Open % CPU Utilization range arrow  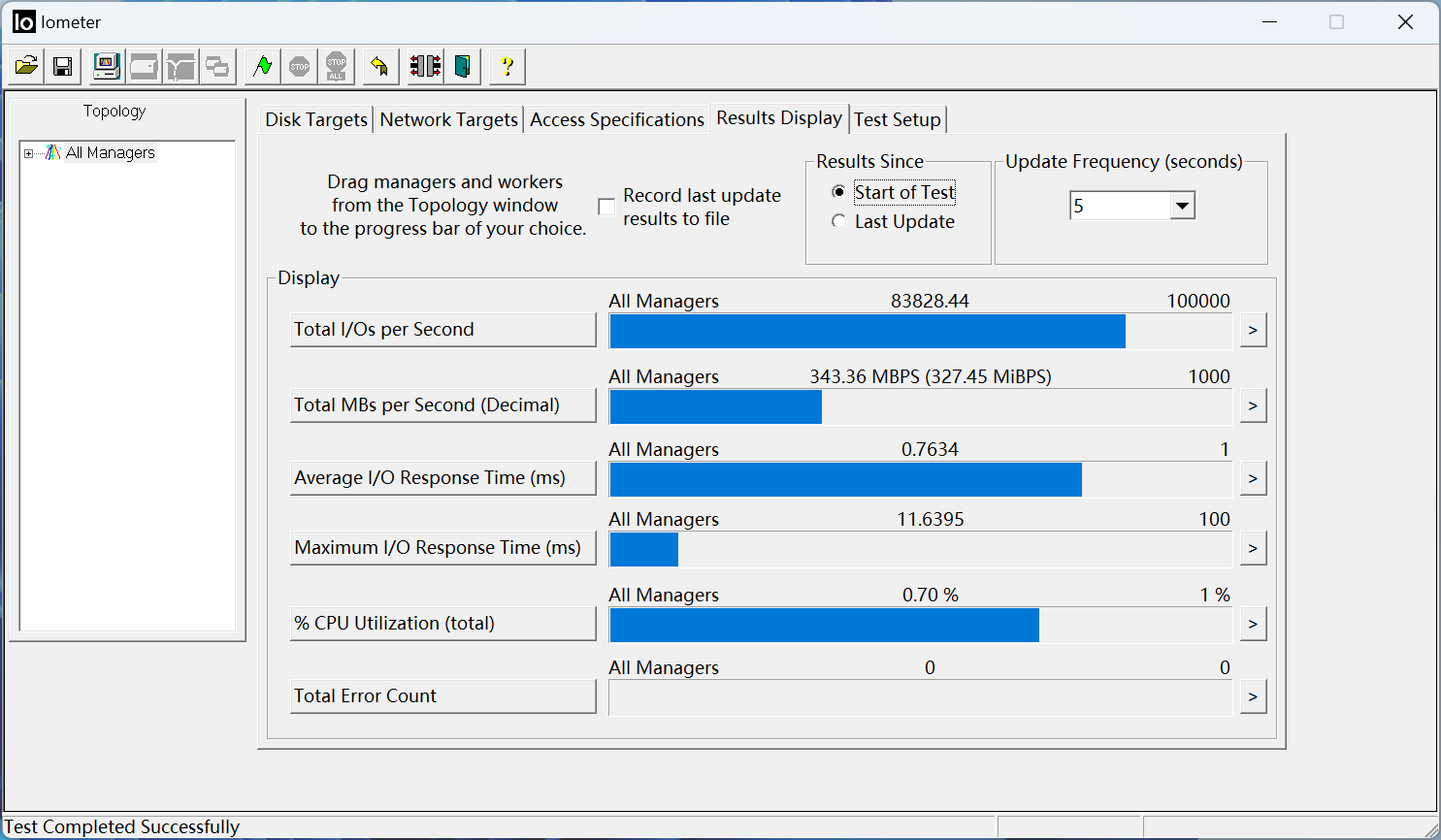point(1253,624)
